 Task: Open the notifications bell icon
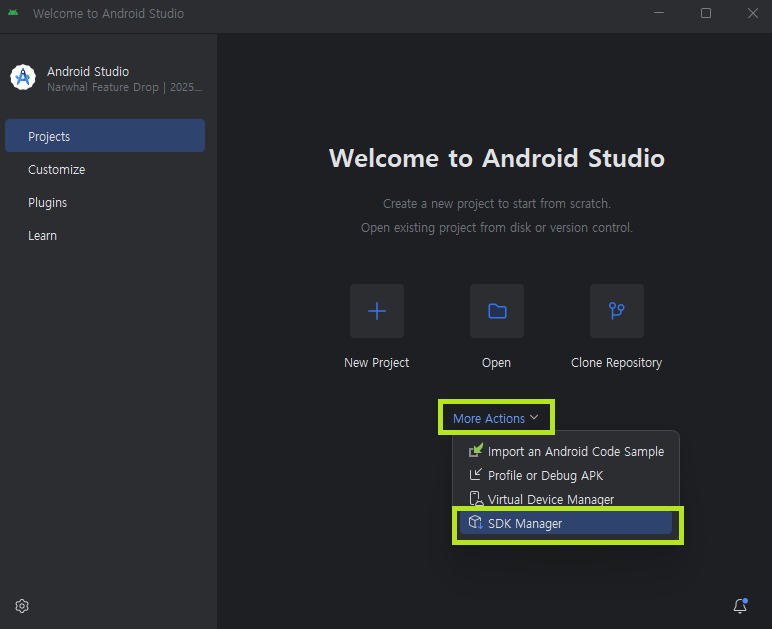coord(740,606)
